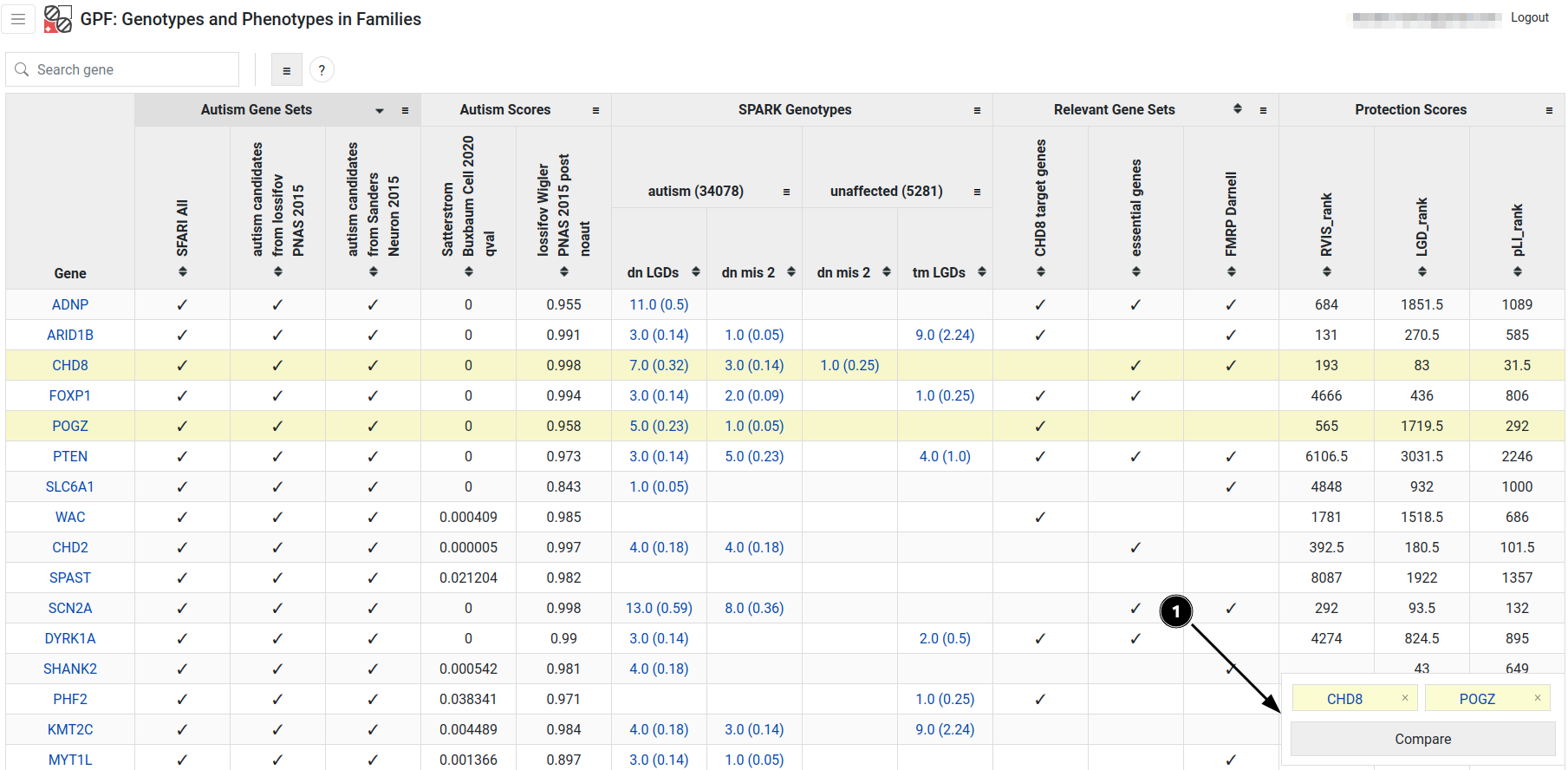Image resolution: width=1568 pixels, height=770 pixels.
Task: Click the Compare button
Action: click(1423, 739)
